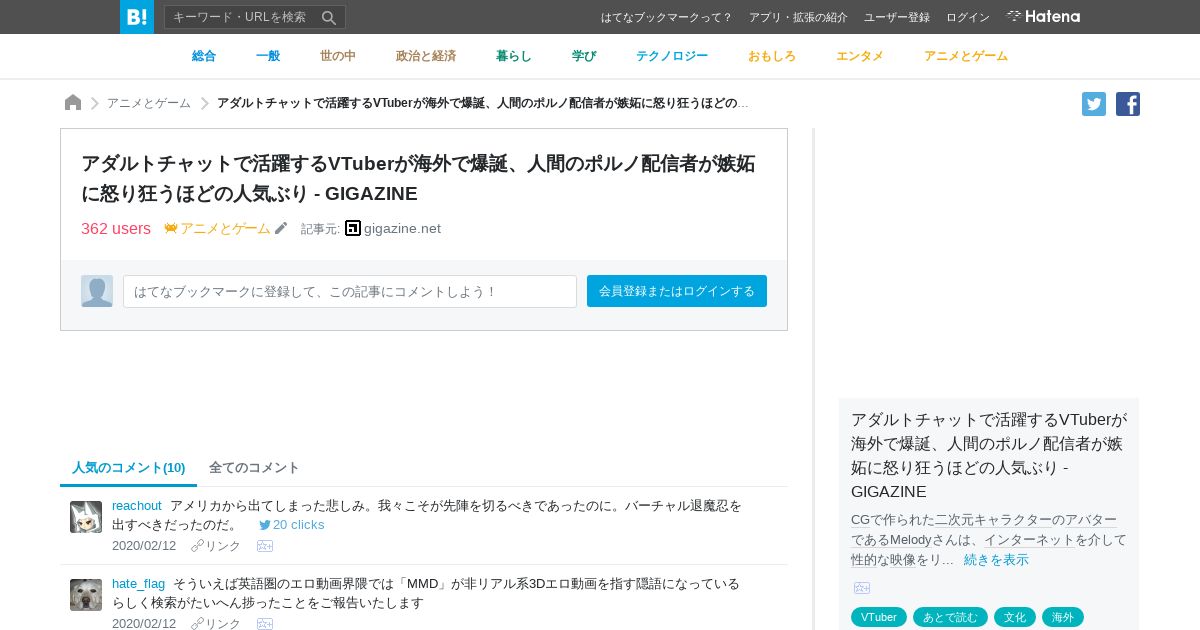This screenshot has height=630, width=1200.
Task: Click リンク permalink on hate_flag's comment
Action: coord(216,624)
